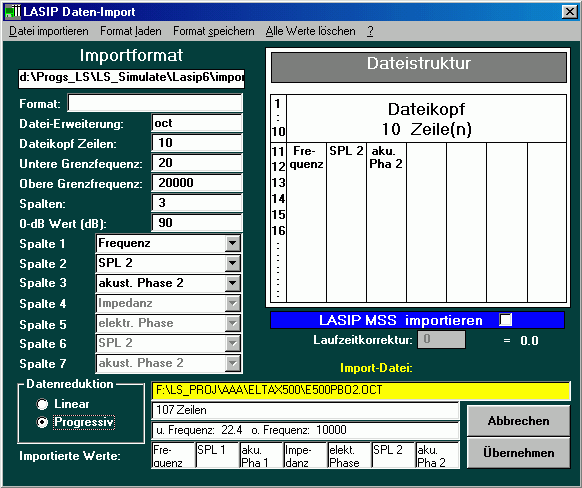
Task: Click the SPL 2 imported value cell
Action: pyautogui.click(x=393, y=455)
